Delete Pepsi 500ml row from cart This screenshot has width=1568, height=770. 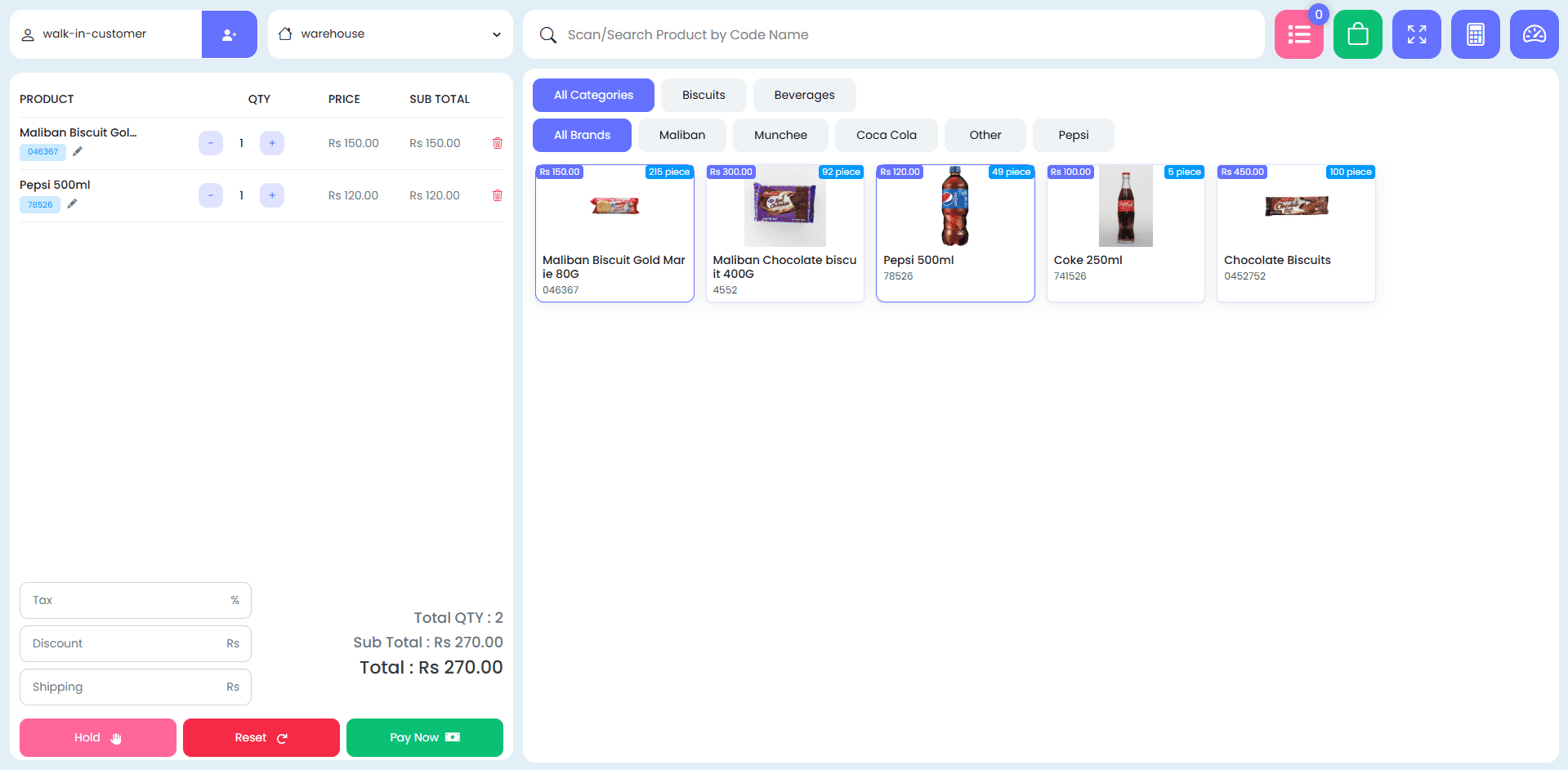[x=498, y=195]
